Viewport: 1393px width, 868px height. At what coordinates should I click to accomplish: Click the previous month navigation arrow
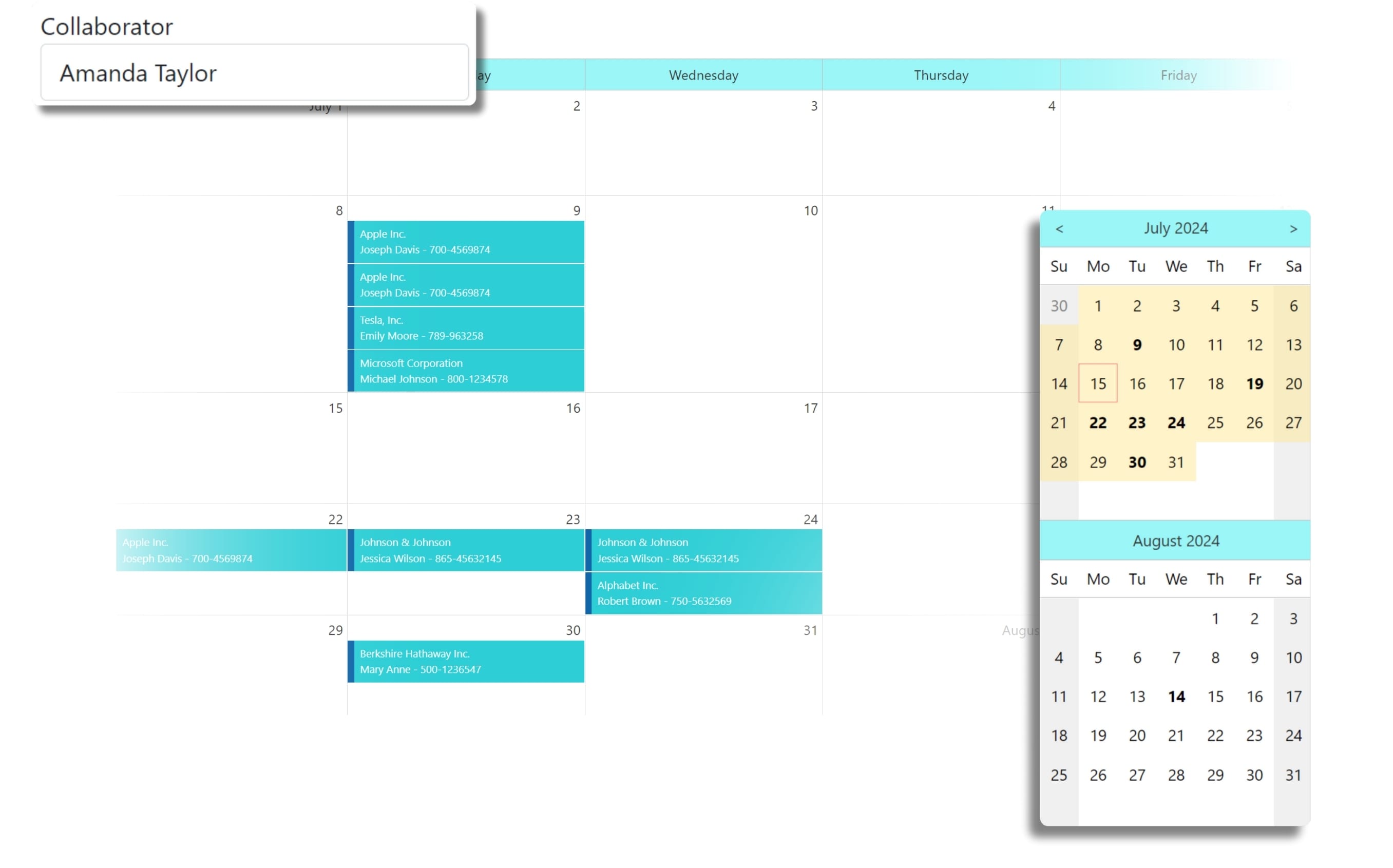pyautogui.click(x=1059, y=228)
